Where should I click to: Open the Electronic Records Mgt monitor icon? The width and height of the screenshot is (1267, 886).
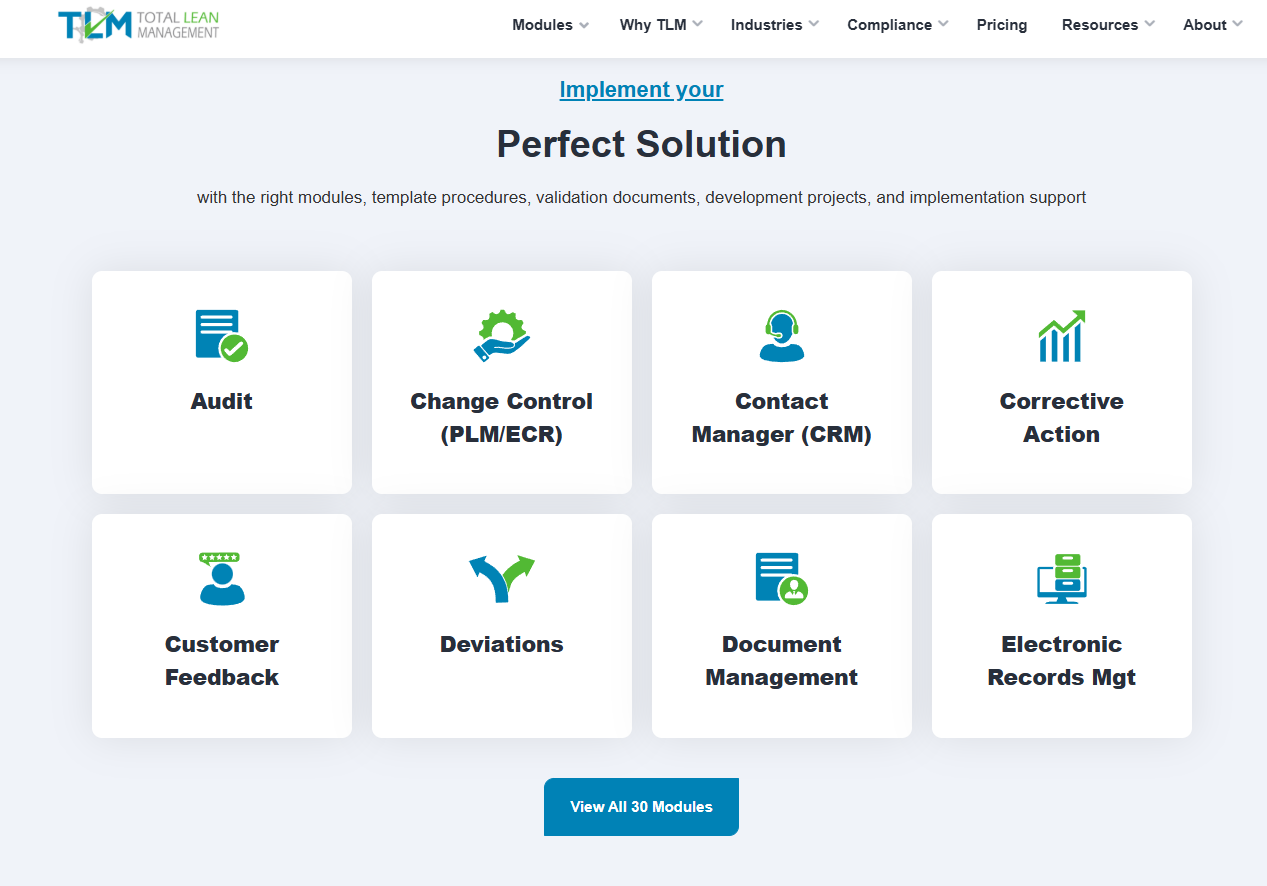[x=1061, y=578]
